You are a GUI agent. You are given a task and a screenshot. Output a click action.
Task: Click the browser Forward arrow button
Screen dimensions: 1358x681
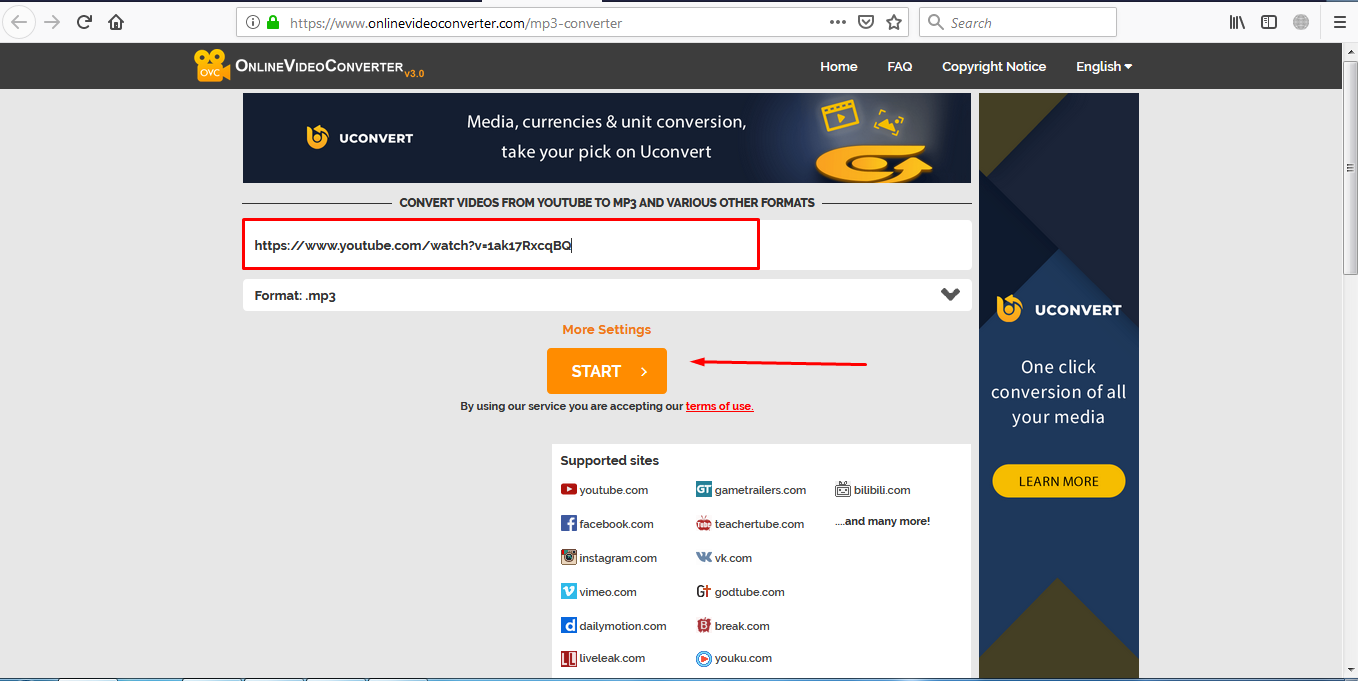click(x=52, y=22)
